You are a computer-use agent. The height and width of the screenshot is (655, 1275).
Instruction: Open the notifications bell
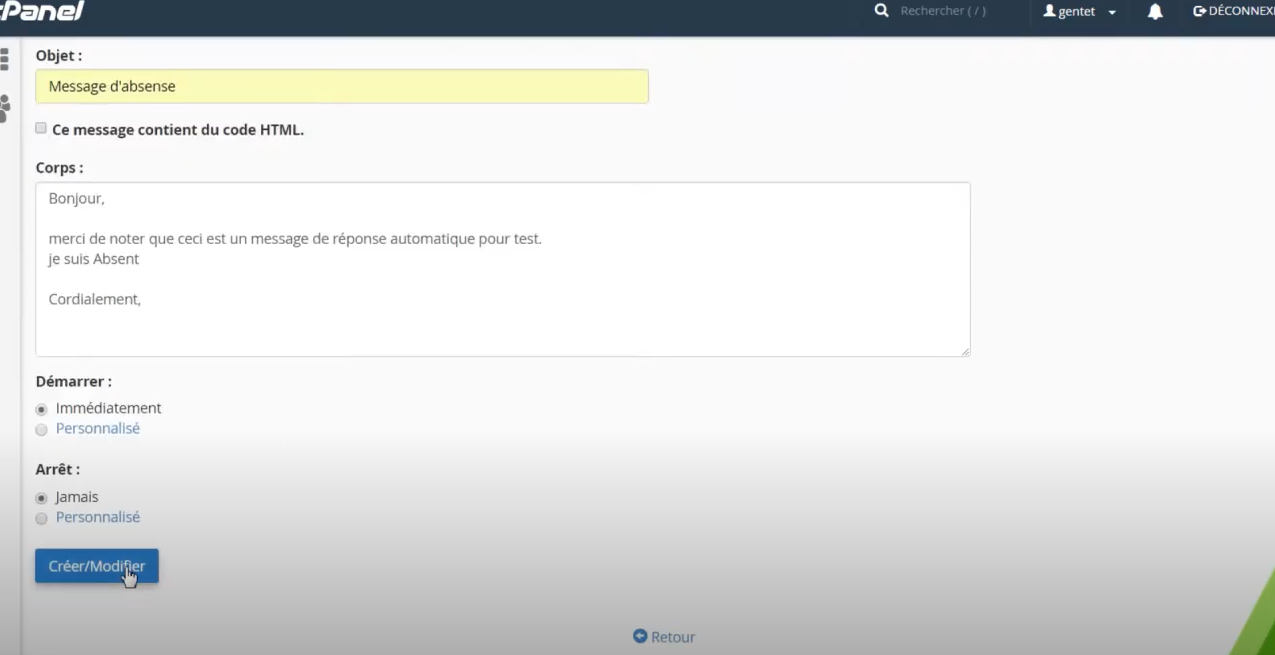coord(1155,12)
